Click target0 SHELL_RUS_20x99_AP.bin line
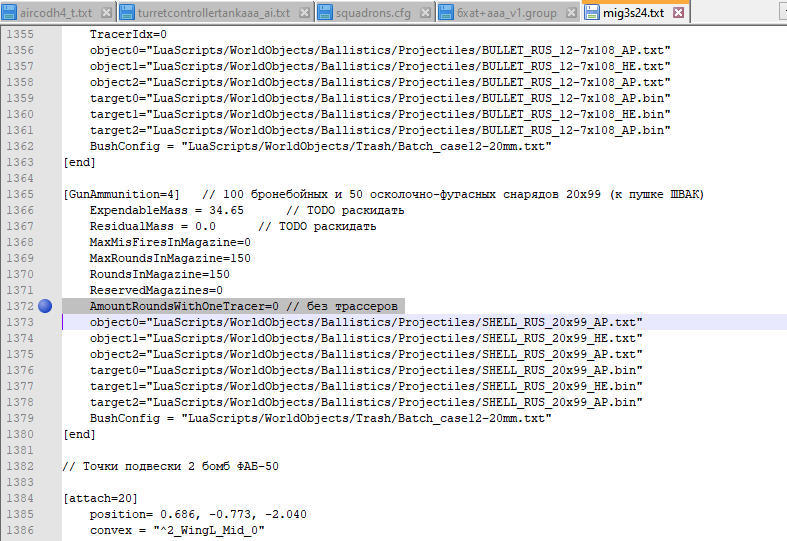This screenshot has height=541, width=787. click(366, 370)
